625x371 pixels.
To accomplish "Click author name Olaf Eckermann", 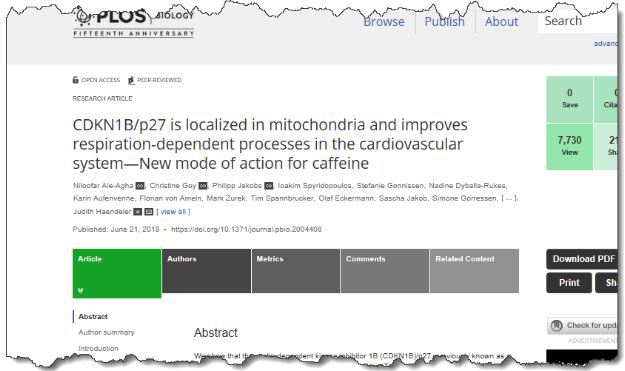I will pos(346,198).
